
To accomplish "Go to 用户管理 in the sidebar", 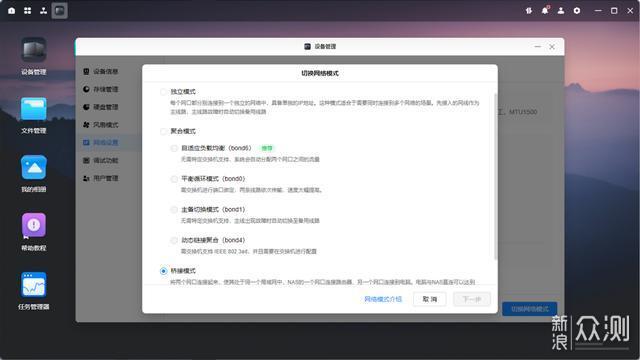I will click(x=101, y=178).
